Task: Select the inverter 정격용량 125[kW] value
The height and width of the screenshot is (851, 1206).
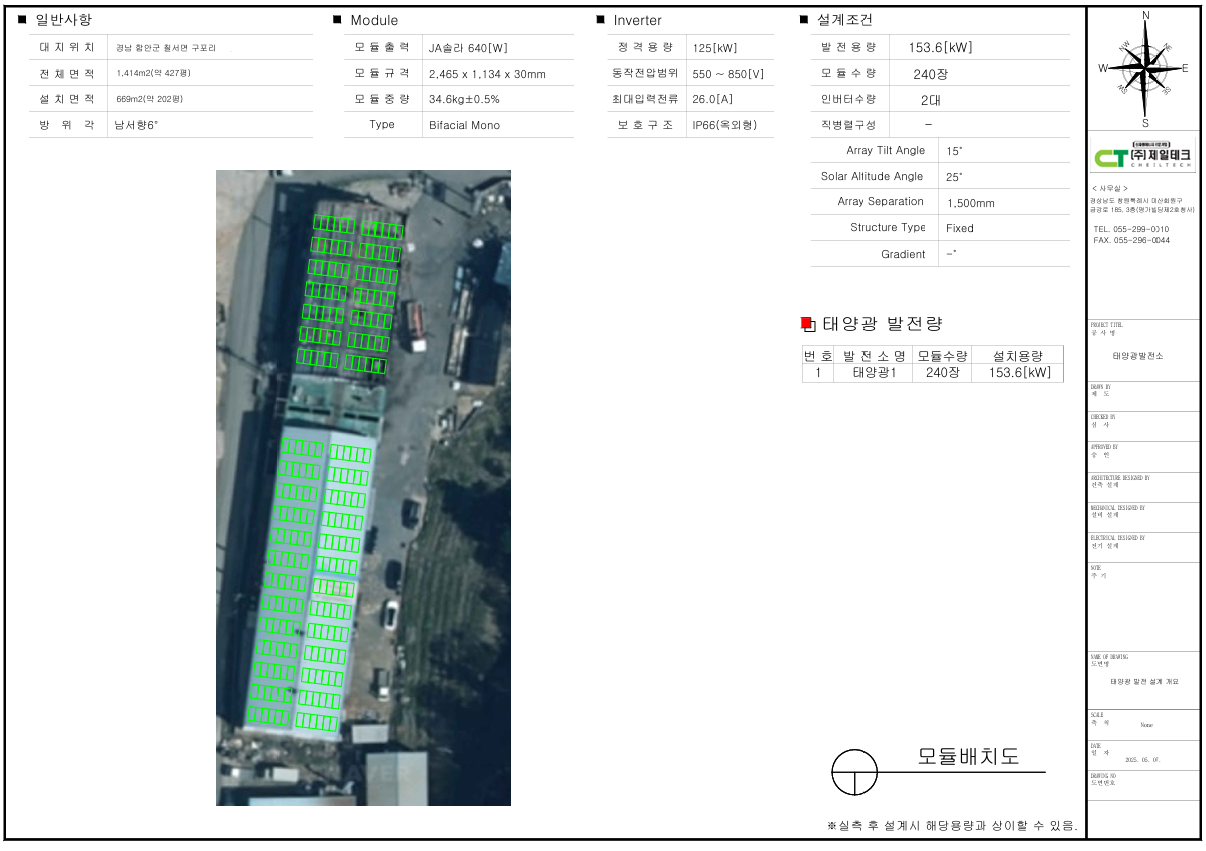Action: pos(714,48)
